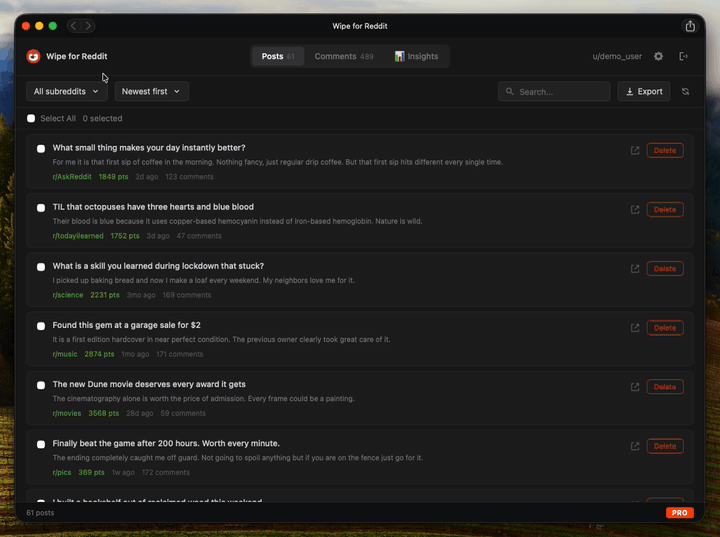The height and width of the screenshot is (537, 720).
Task: Switch to the Insights tab
Action: 416,56
